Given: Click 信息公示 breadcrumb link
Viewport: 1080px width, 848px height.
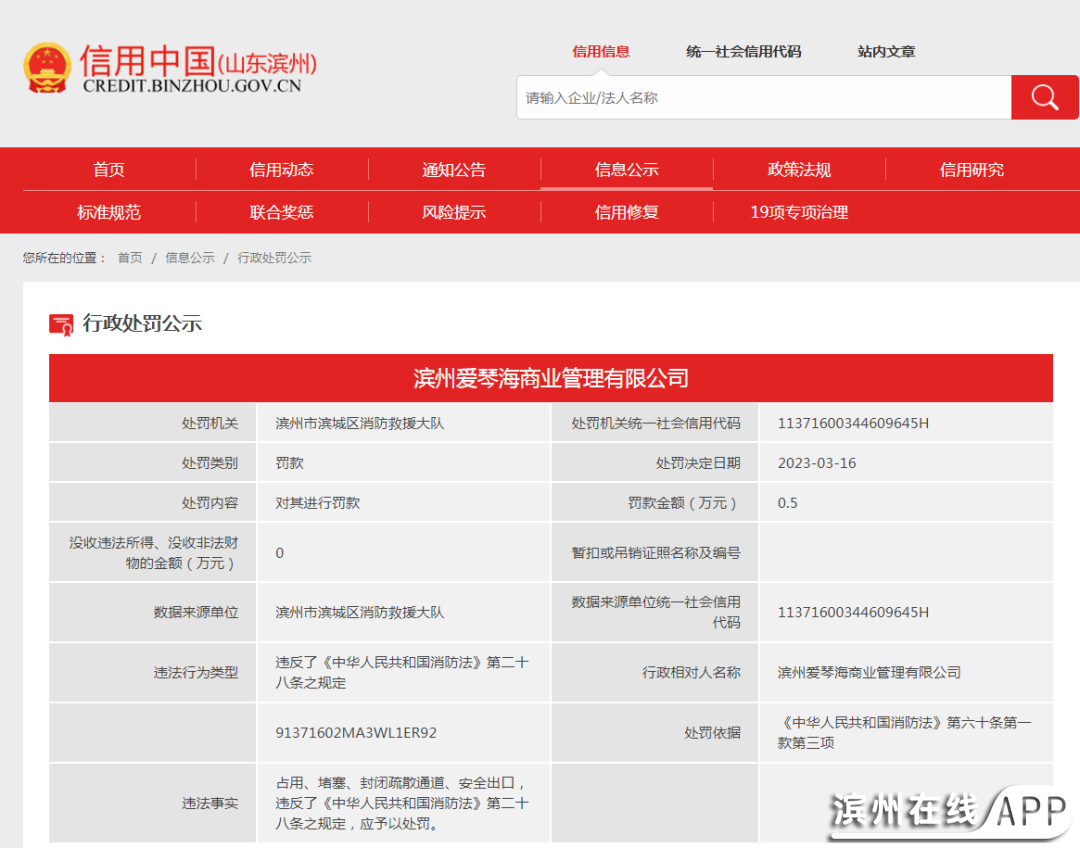Looking at the screenshot, I should pyautogui.click(x=190, y=258).
